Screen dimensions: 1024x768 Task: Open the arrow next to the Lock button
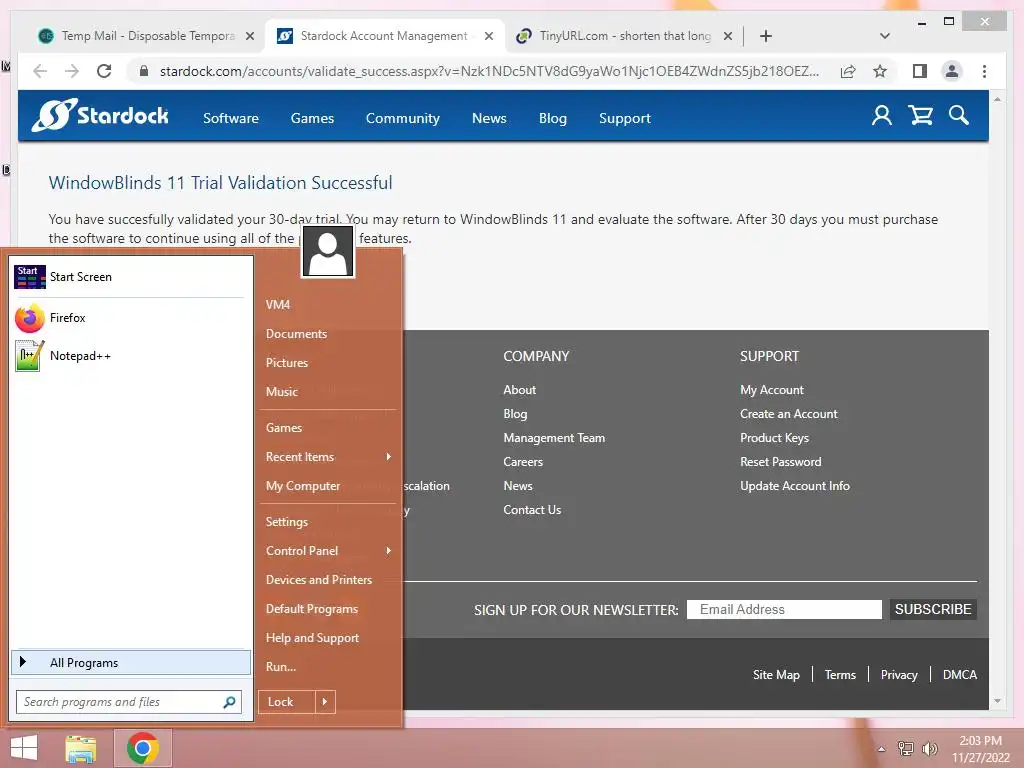[x=325, y=702]
